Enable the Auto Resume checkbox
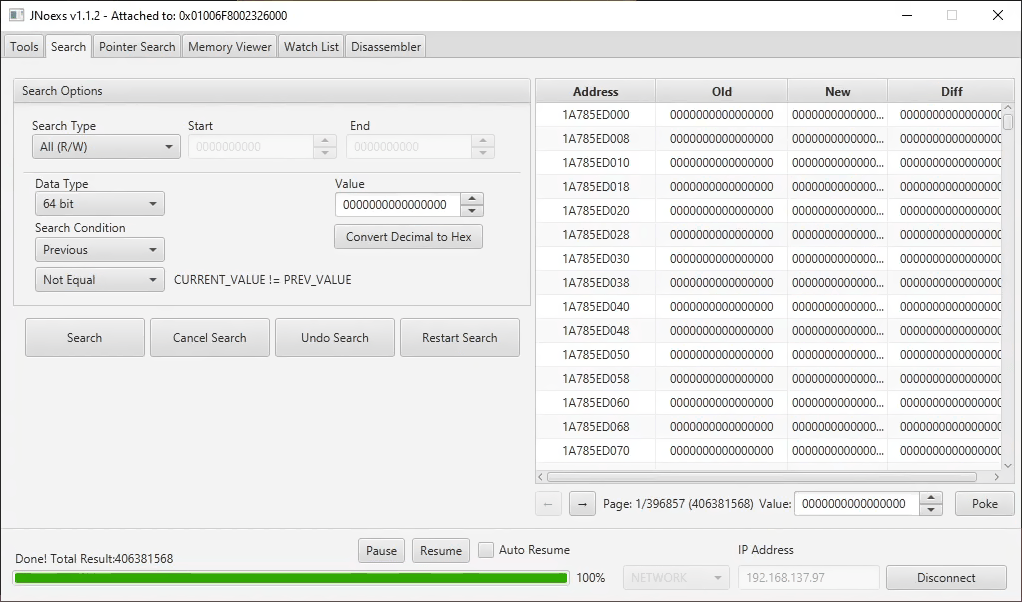 (486, 550)
